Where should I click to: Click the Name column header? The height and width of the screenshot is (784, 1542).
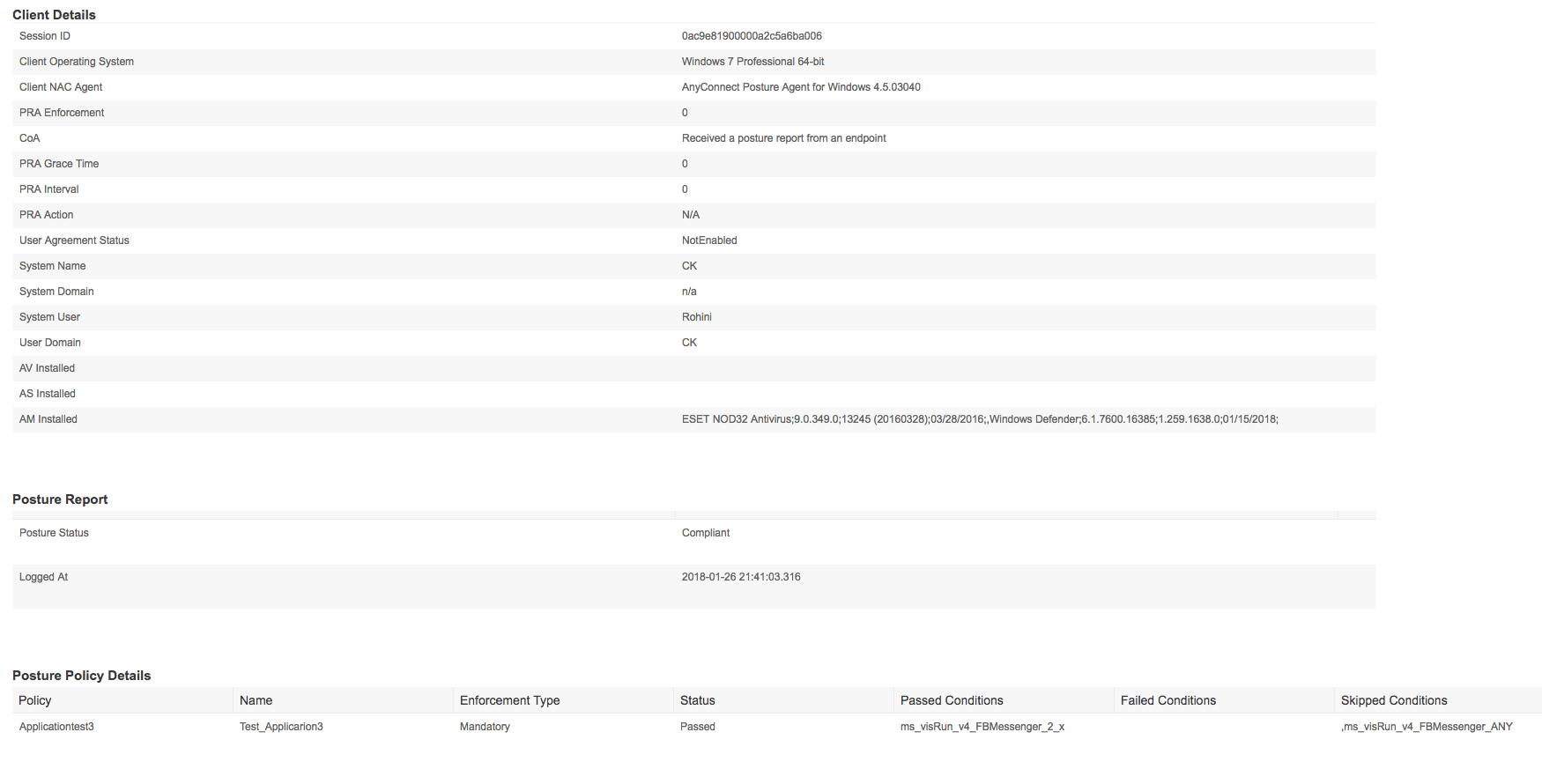[x=256, y=700]
